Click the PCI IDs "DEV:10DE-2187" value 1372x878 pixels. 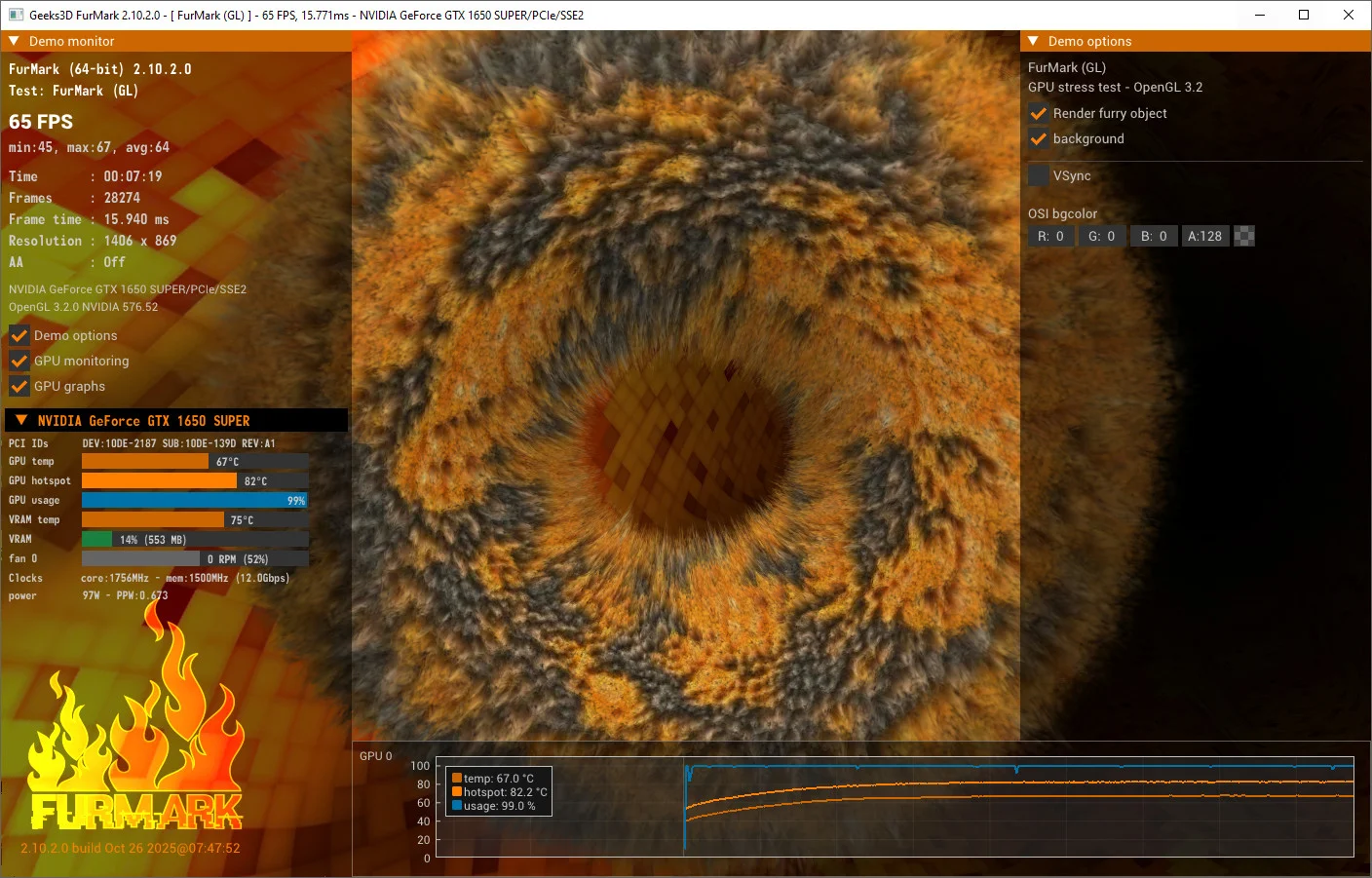click(119, 443)
